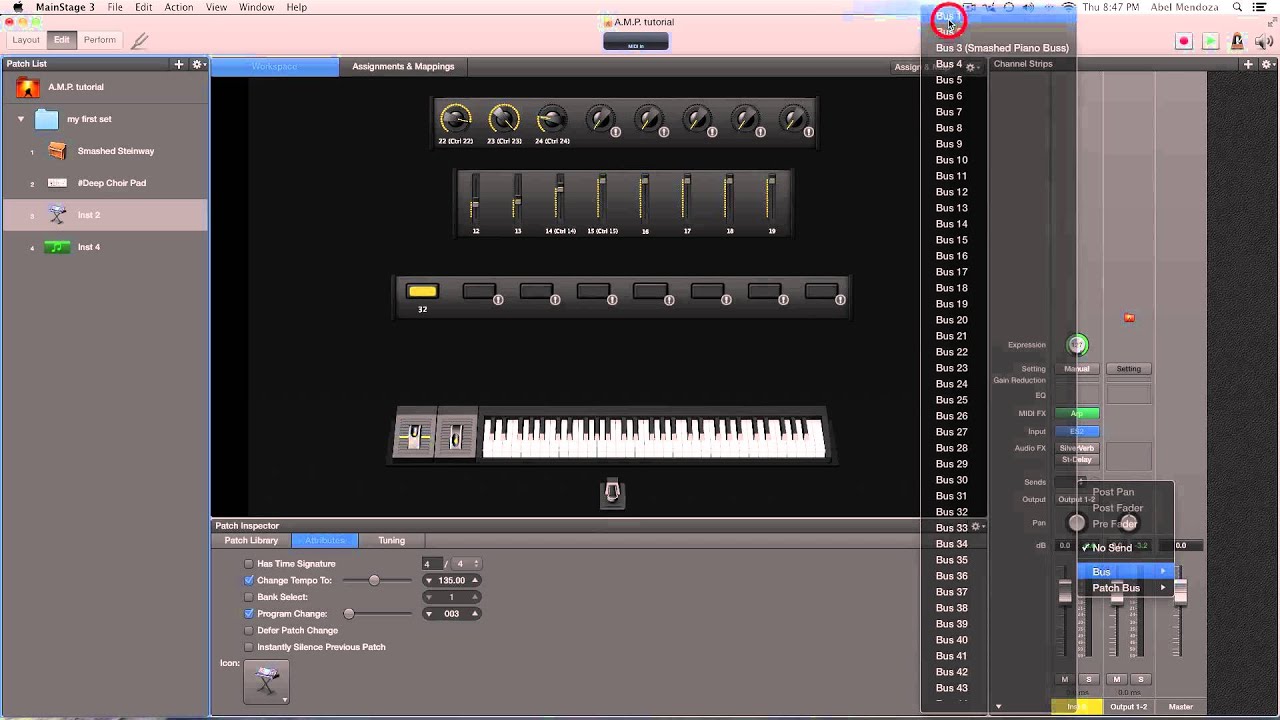The width and height of the screenshot is (1280, 720).
Task: Open the Window menu
Action: [x=257, y=7]
